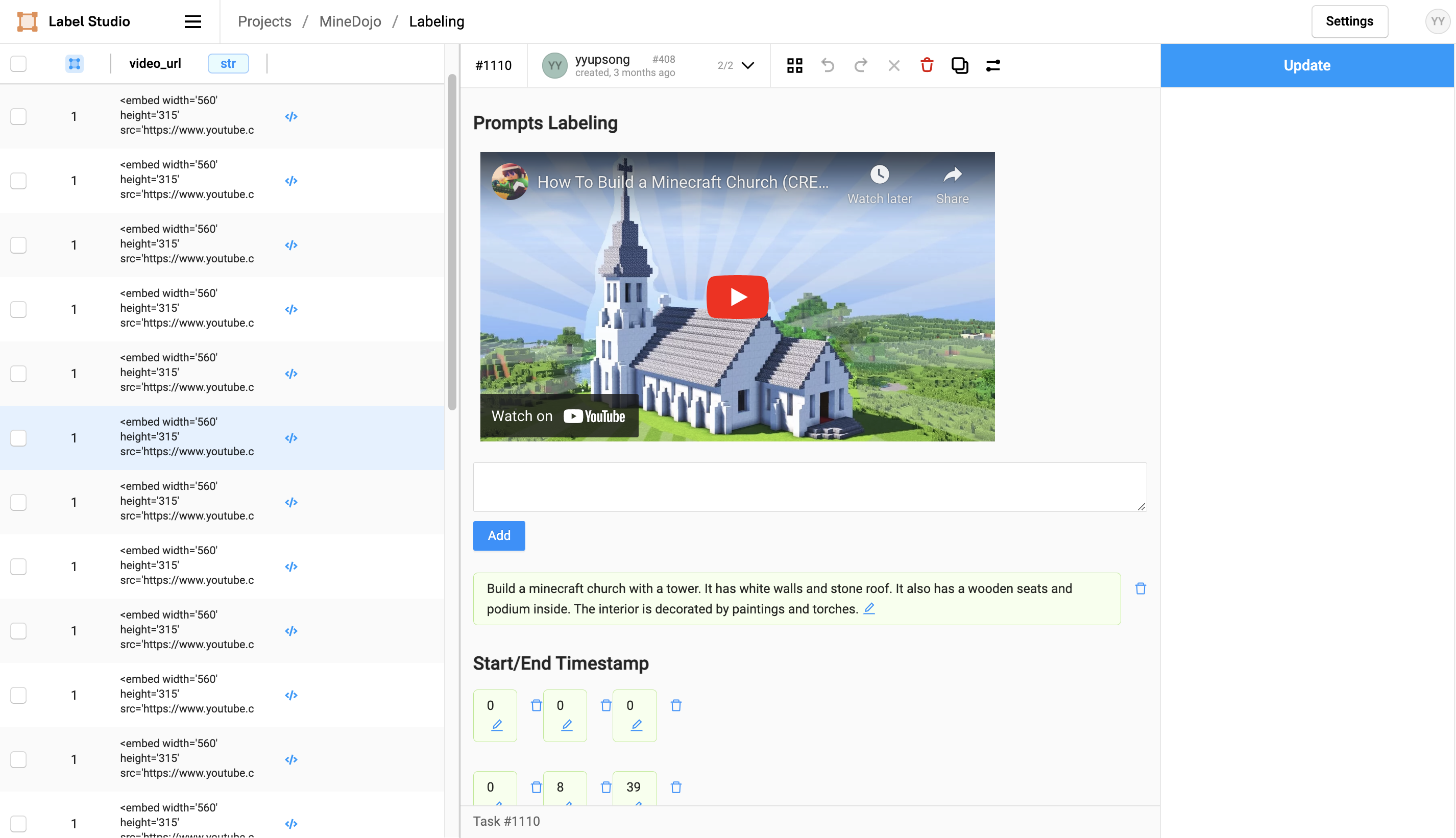Undo the last annotation action

[828, 65]
